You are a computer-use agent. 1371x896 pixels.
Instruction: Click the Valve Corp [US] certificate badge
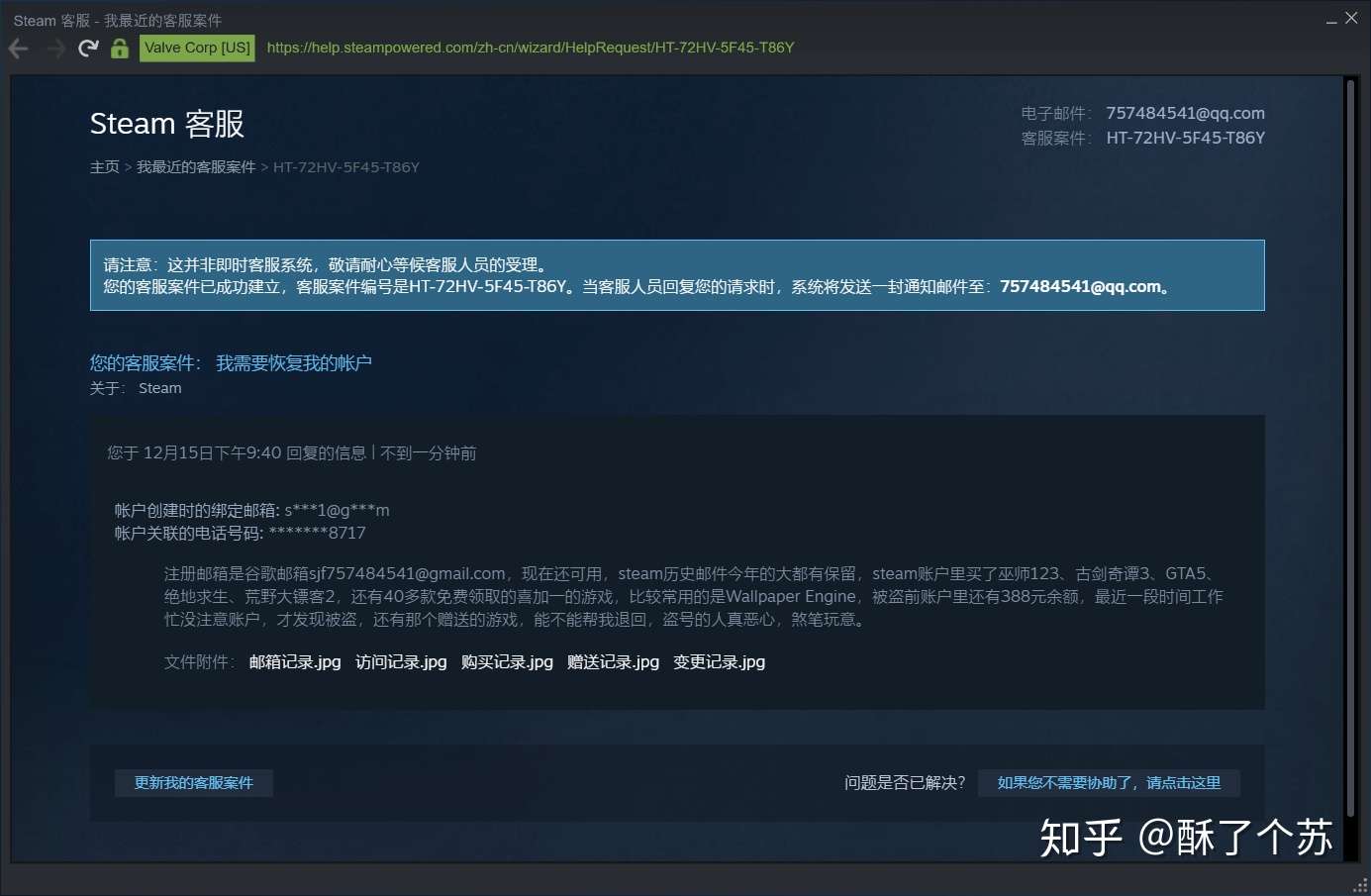pyautogui.click(x=197, y=48)
